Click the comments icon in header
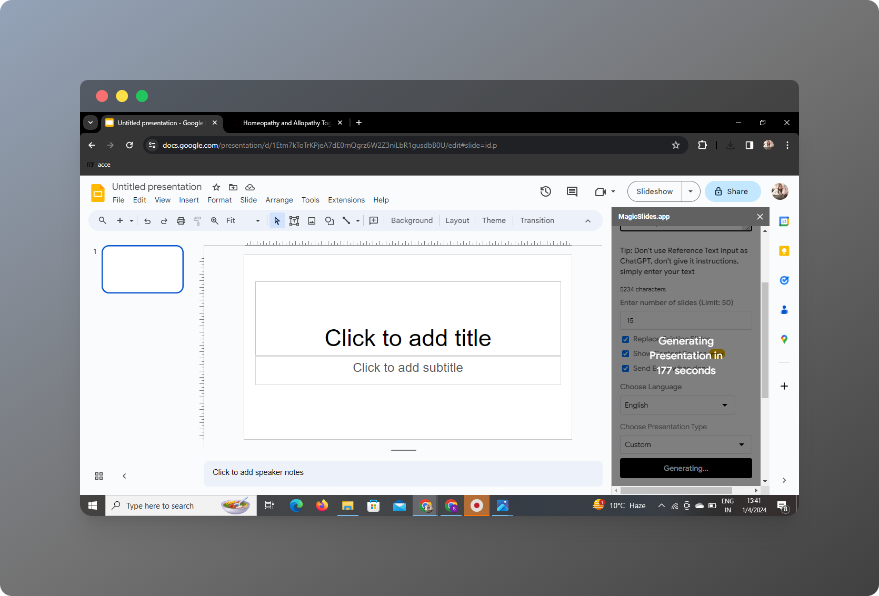 [x=572, y=191]
